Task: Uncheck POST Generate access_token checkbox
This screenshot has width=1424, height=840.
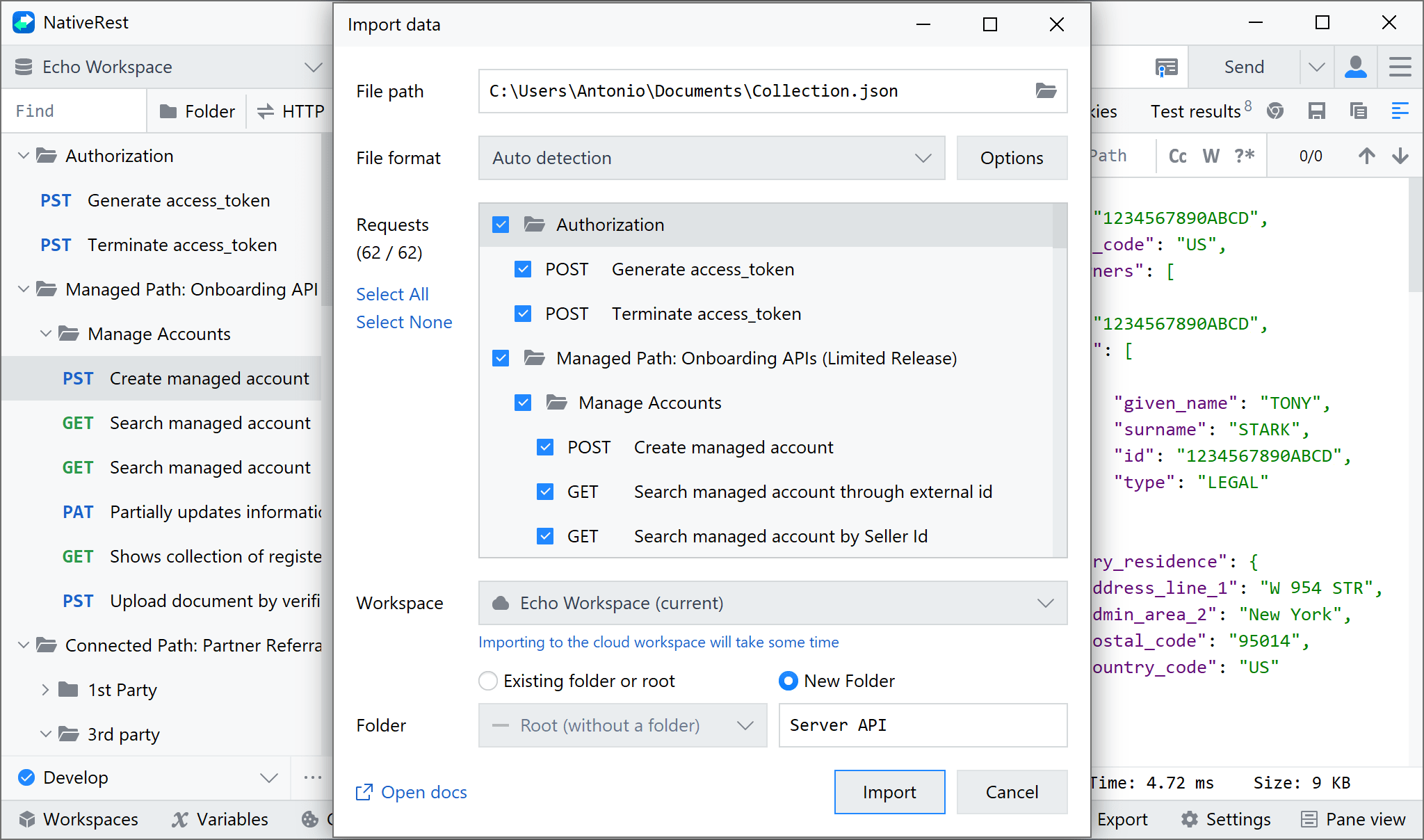Action: pyautogui.click(x=523, y=269)
